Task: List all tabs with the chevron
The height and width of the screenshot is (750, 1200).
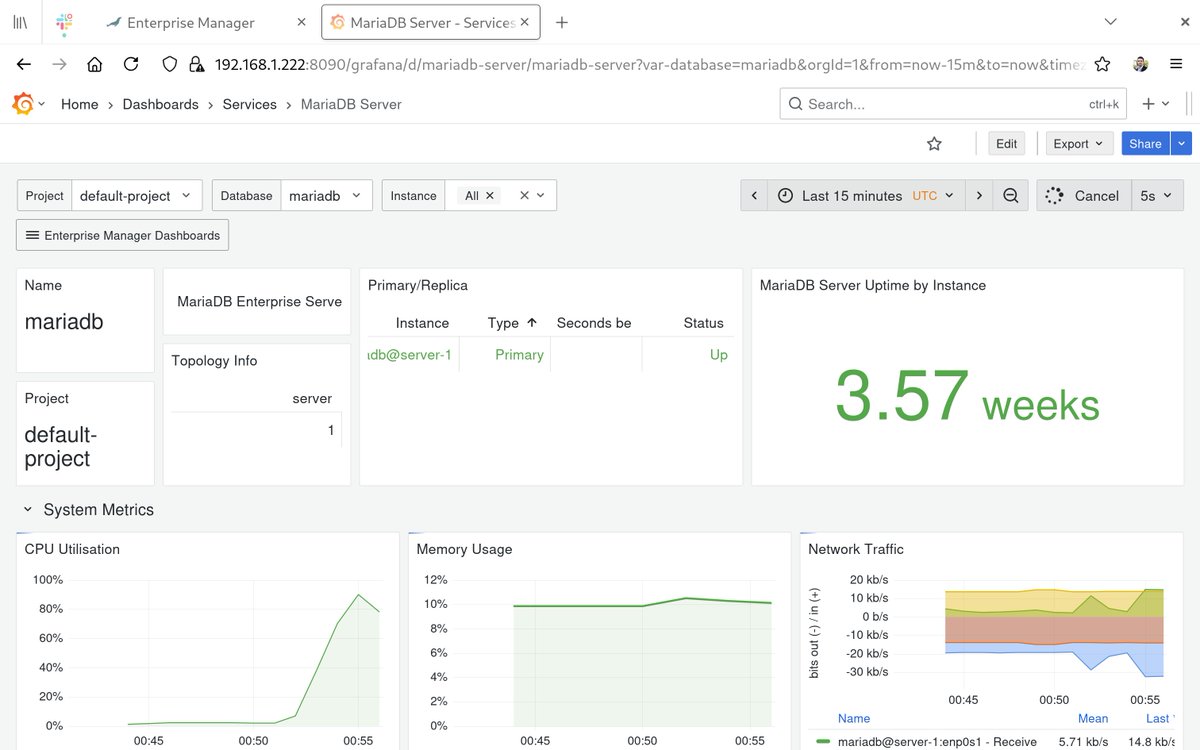Action: point(1110,22)
